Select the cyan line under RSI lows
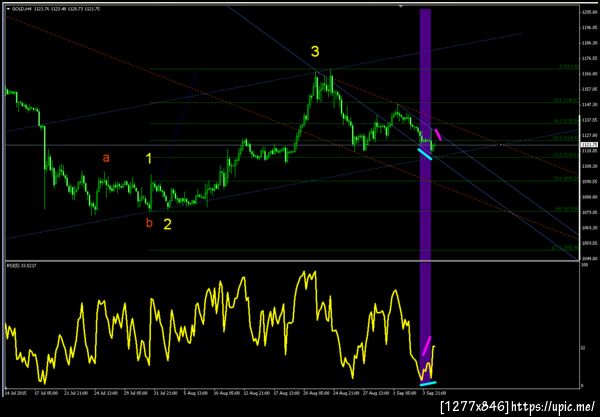 point(428,383)
